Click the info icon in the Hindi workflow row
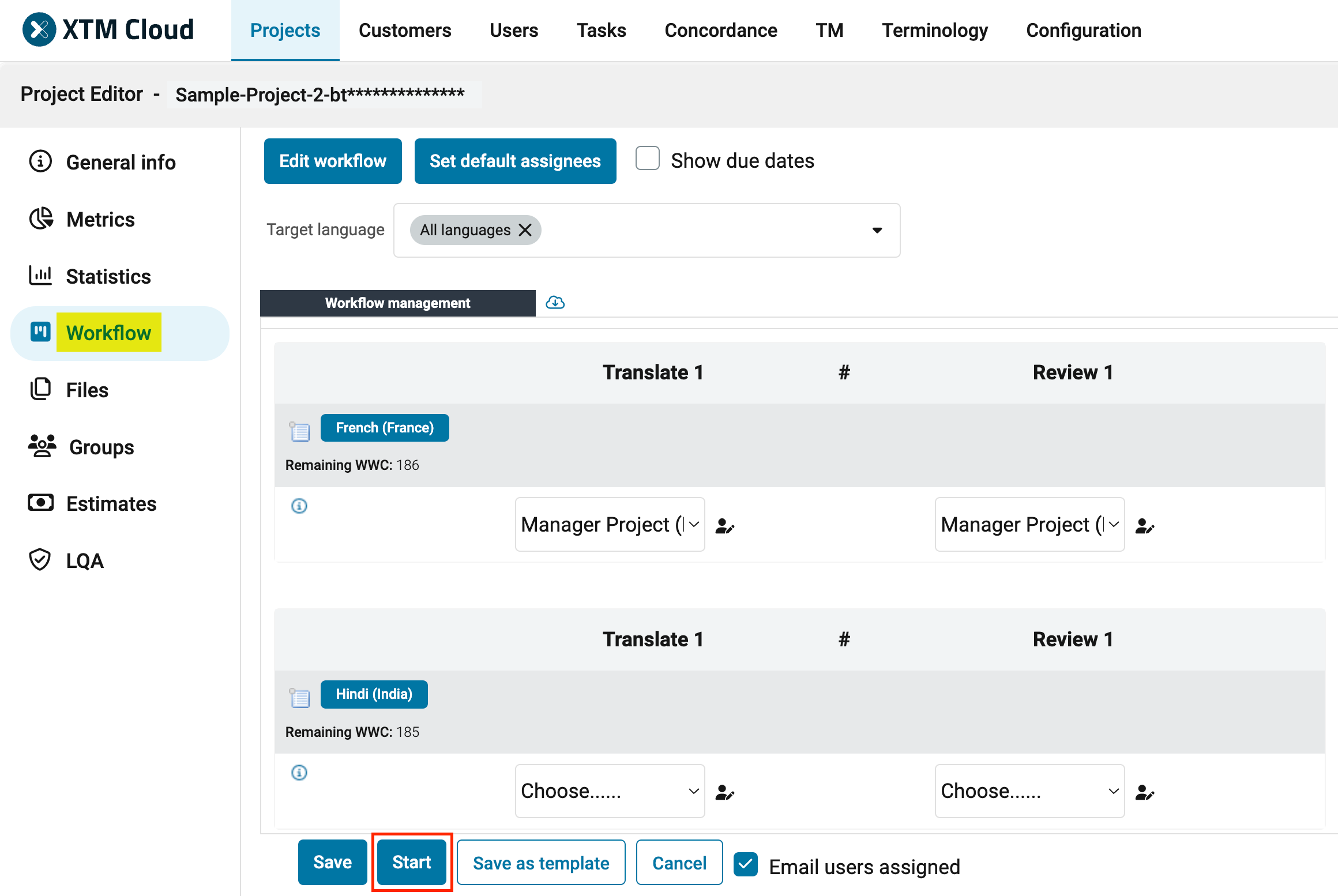This screenshot has width=1338, height=896. (299, 773)
